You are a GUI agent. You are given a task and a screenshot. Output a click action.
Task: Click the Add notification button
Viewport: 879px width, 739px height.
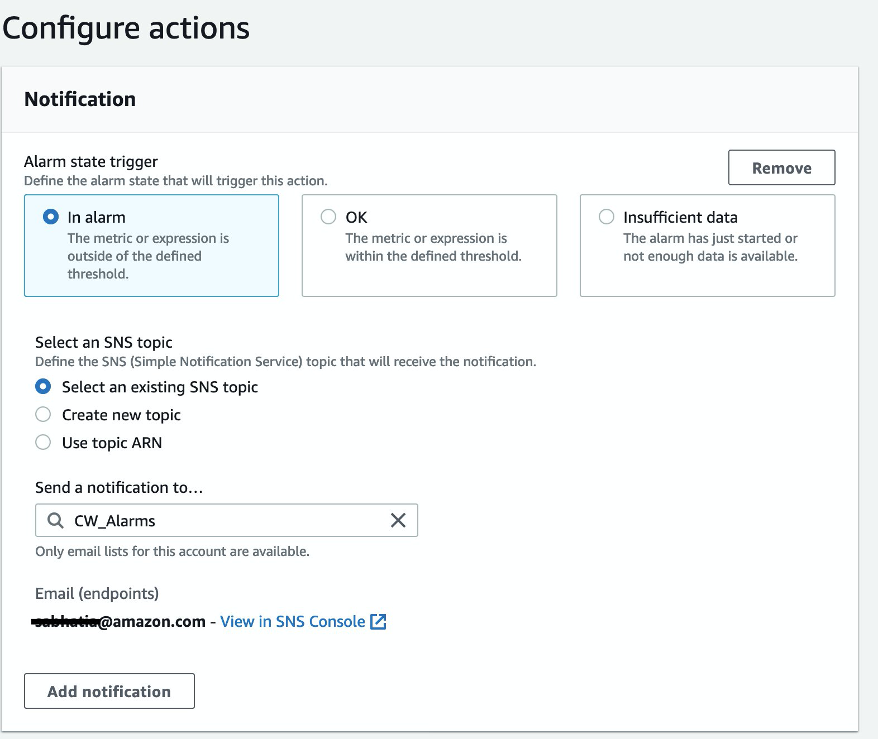pyautogui.click(x=109, y=691)
